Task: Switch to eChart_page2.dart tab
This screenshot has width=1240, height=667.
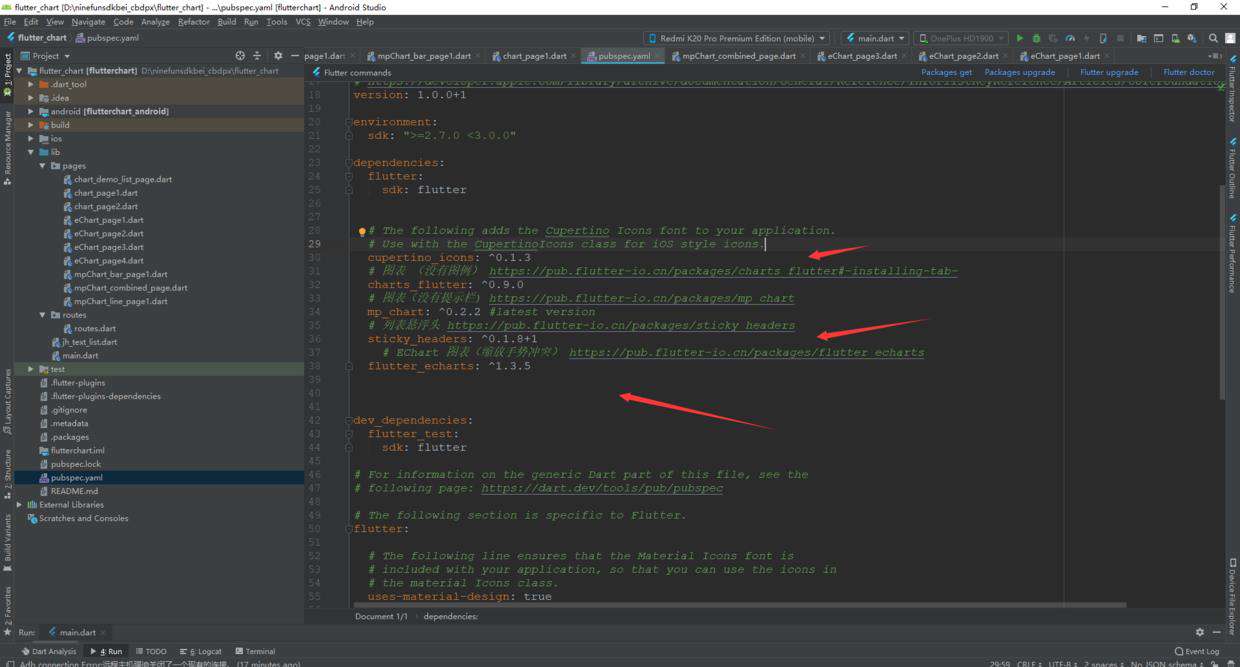Action: (963, 56)
